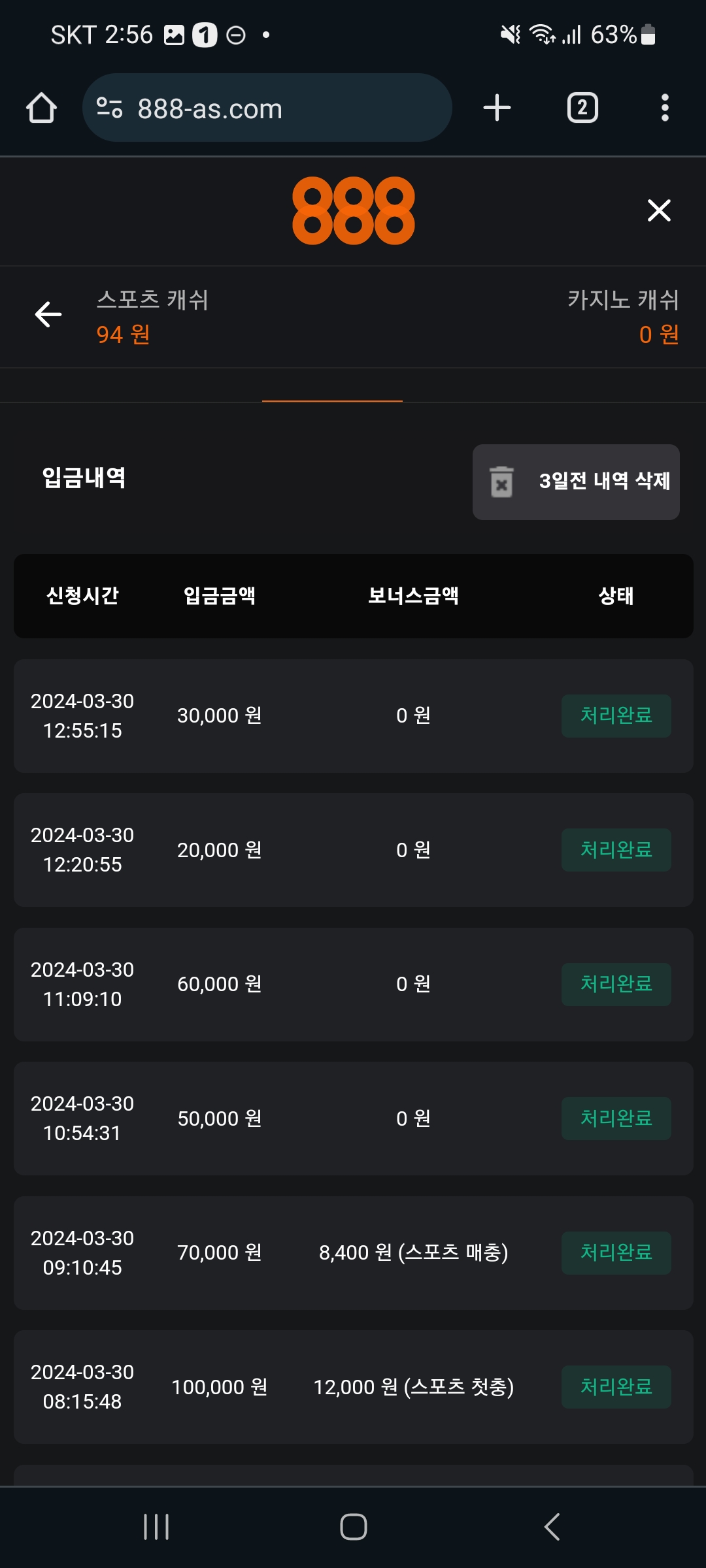The height and width of the screenshot is (1568, 706).
Task: Open the tab switcher showing 2 tabs
Action: coord(582,108)
